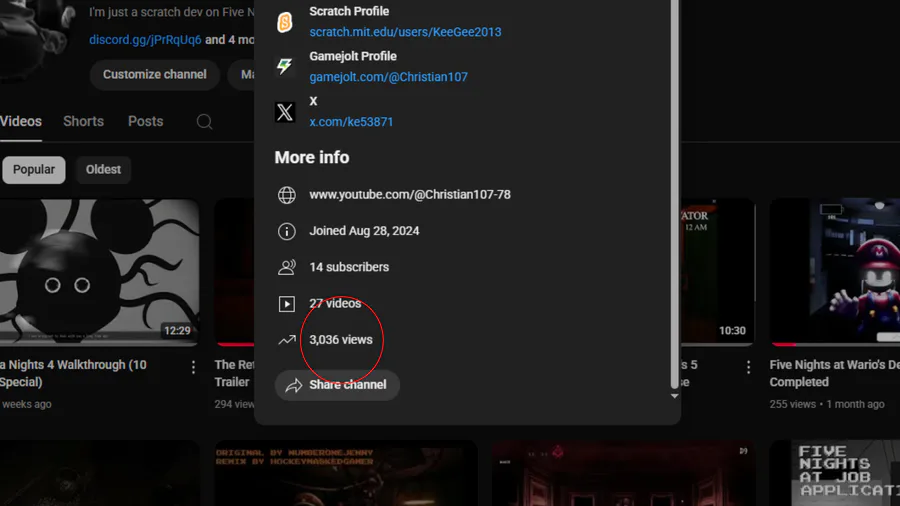The image size is (900, 506).
Task: Click the www.youtube.com/@Christian107-78 text
Action: tap(410, 195)
